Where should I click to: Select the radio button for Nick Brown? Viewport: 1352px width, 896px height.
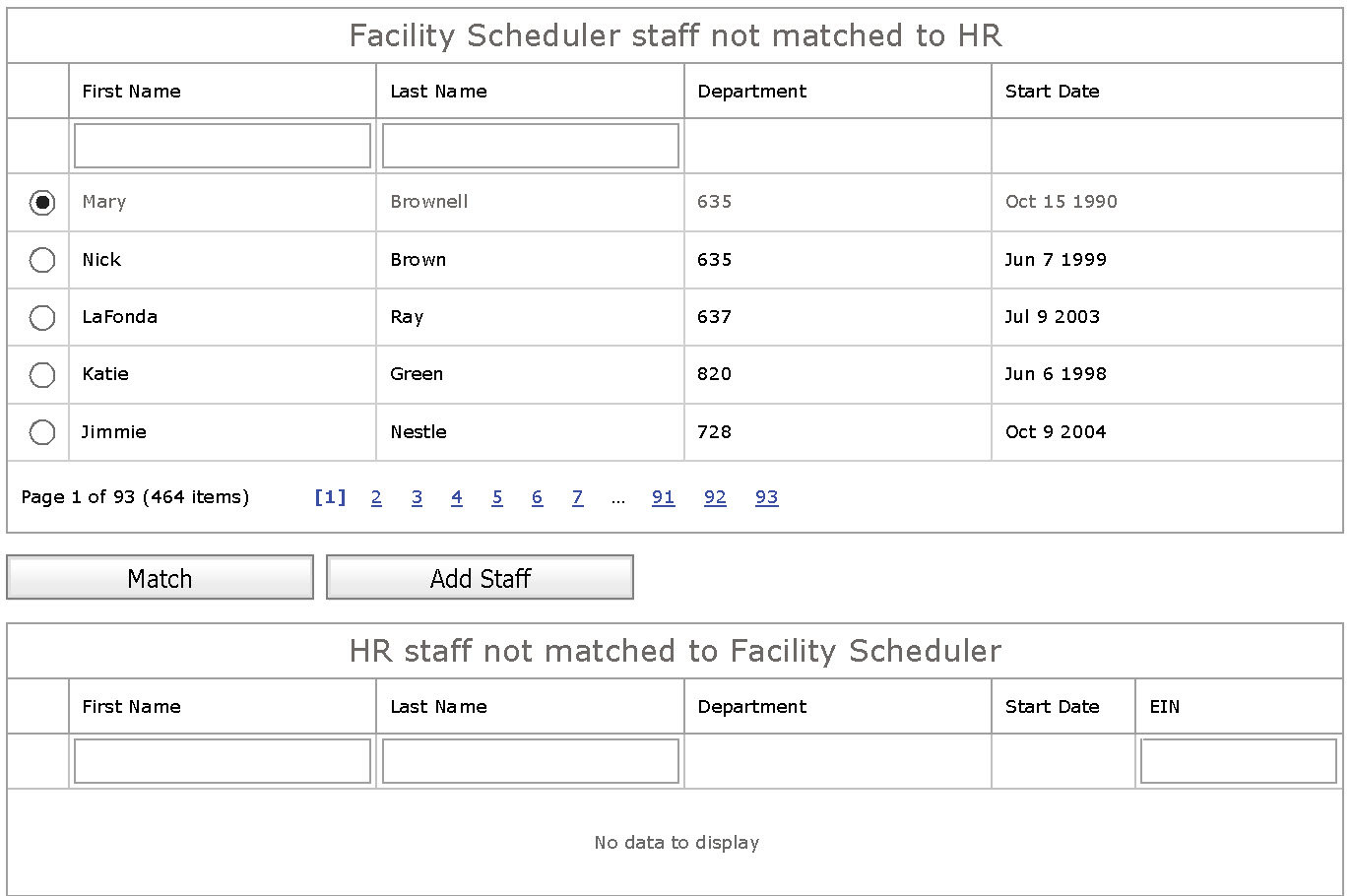coord(42,260)
